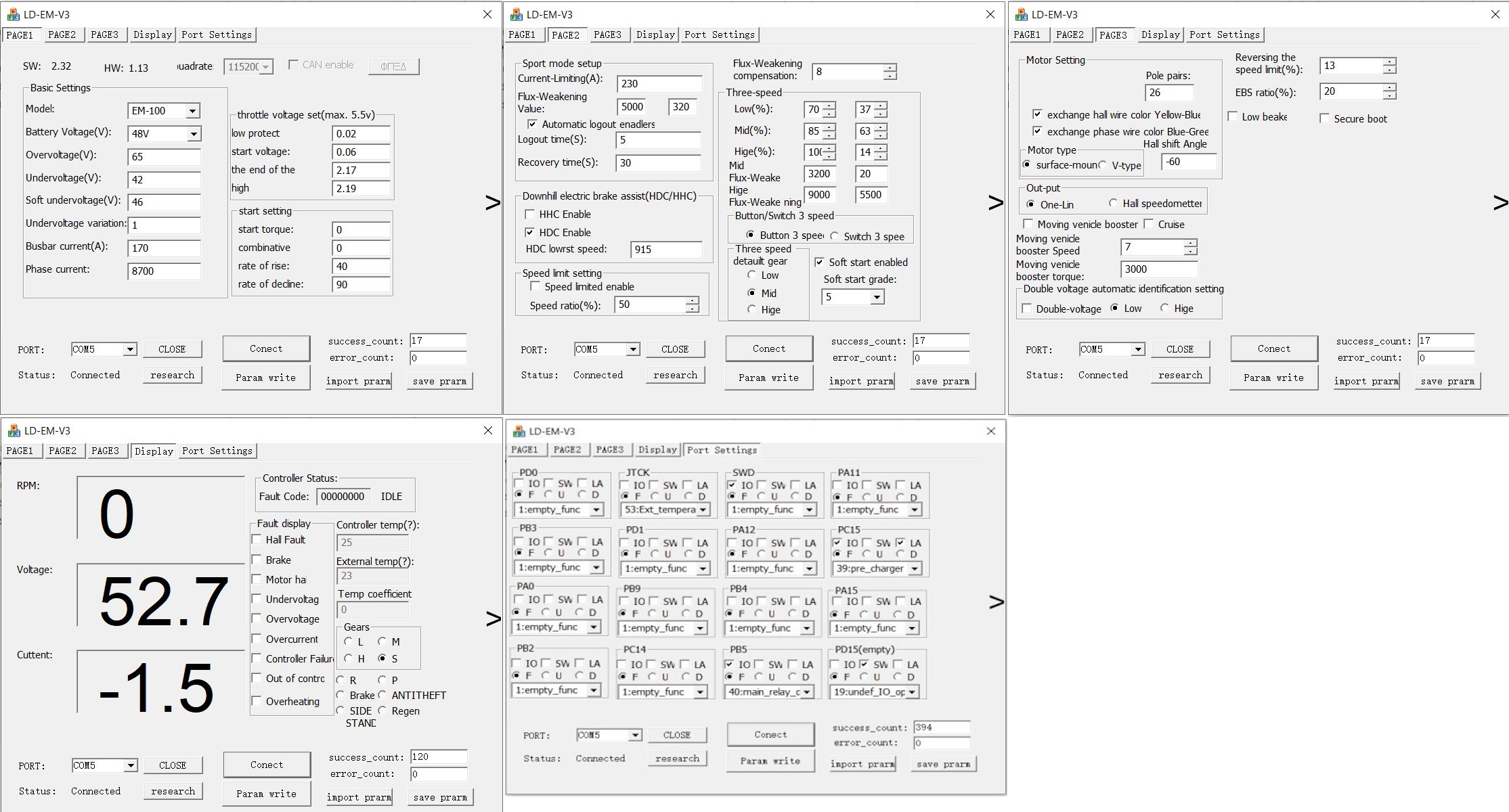Viewport: 1509px width, 812px height.
Task: Increase Flux-Weakening compensation using up spinner arrow
Action: click(890, 67)
